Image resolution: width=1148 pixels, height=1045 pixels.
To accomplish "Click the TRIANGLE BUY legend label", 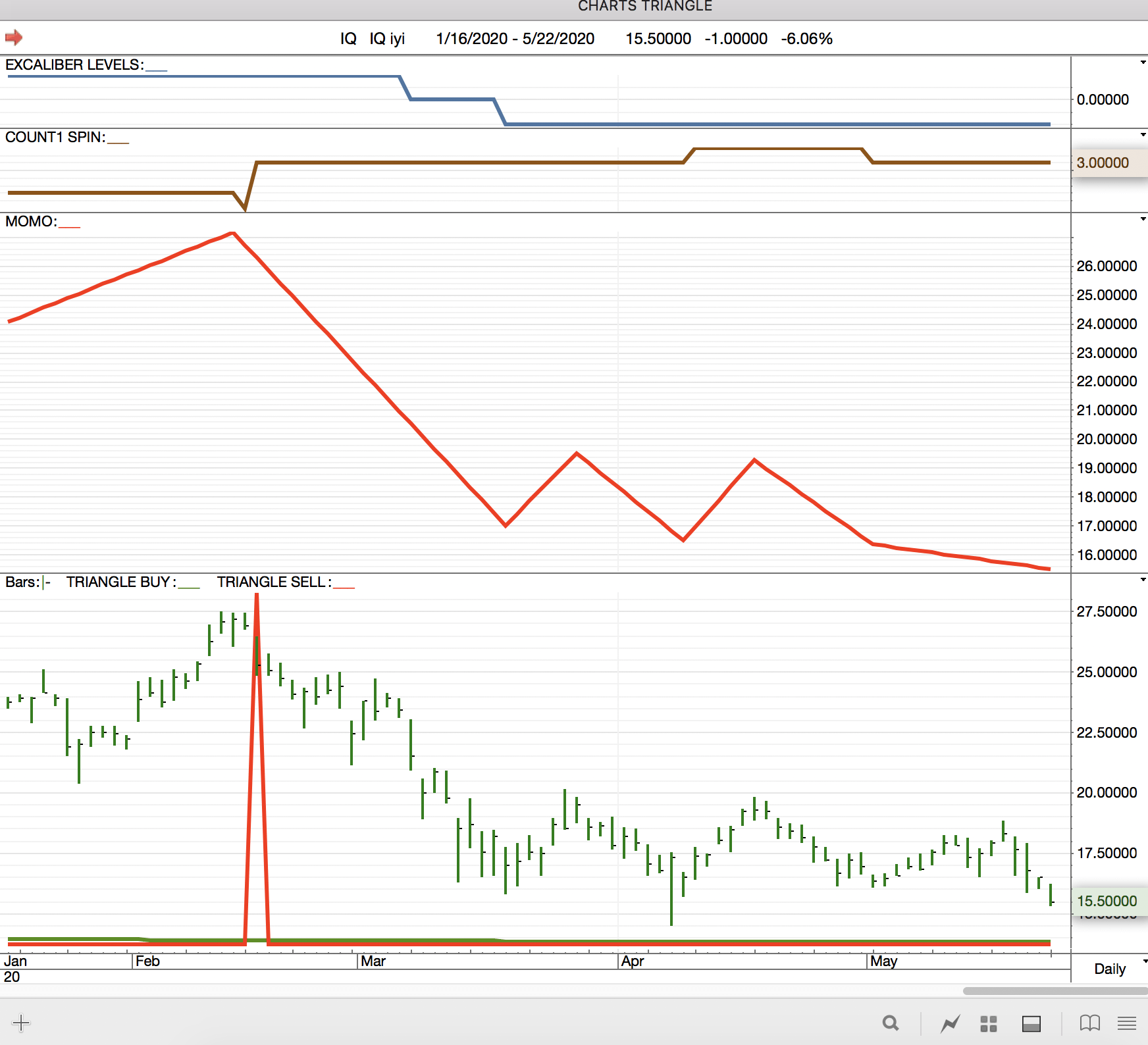I will pos(121,582).
